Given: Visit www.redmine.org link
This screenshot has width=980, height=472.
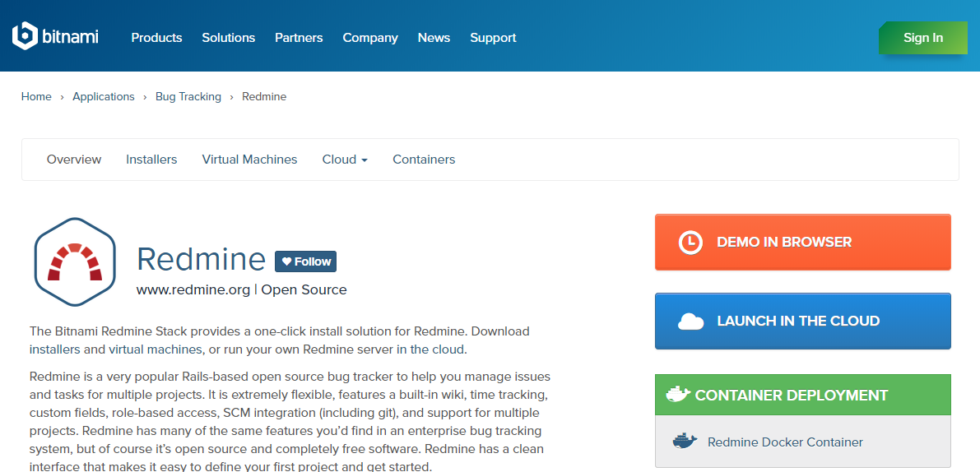Looking at the screenshot, I should click(x=193, y=290).
